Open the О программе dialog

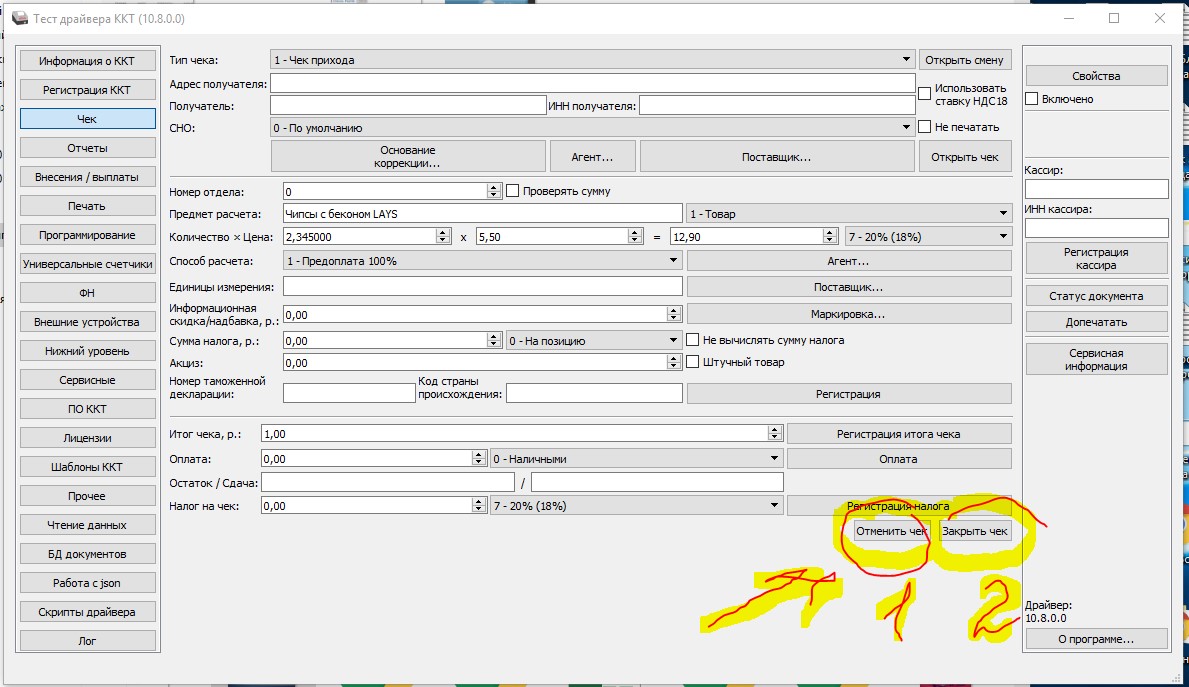[1096, 639]
